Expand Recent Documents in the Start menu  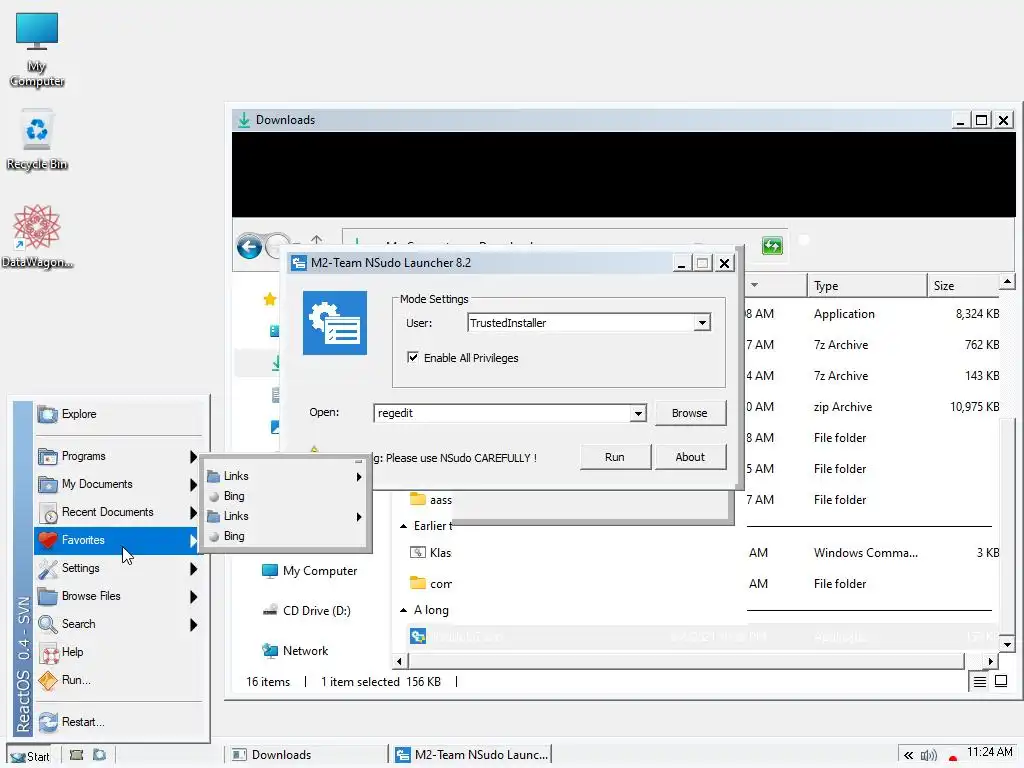[119, 512]
